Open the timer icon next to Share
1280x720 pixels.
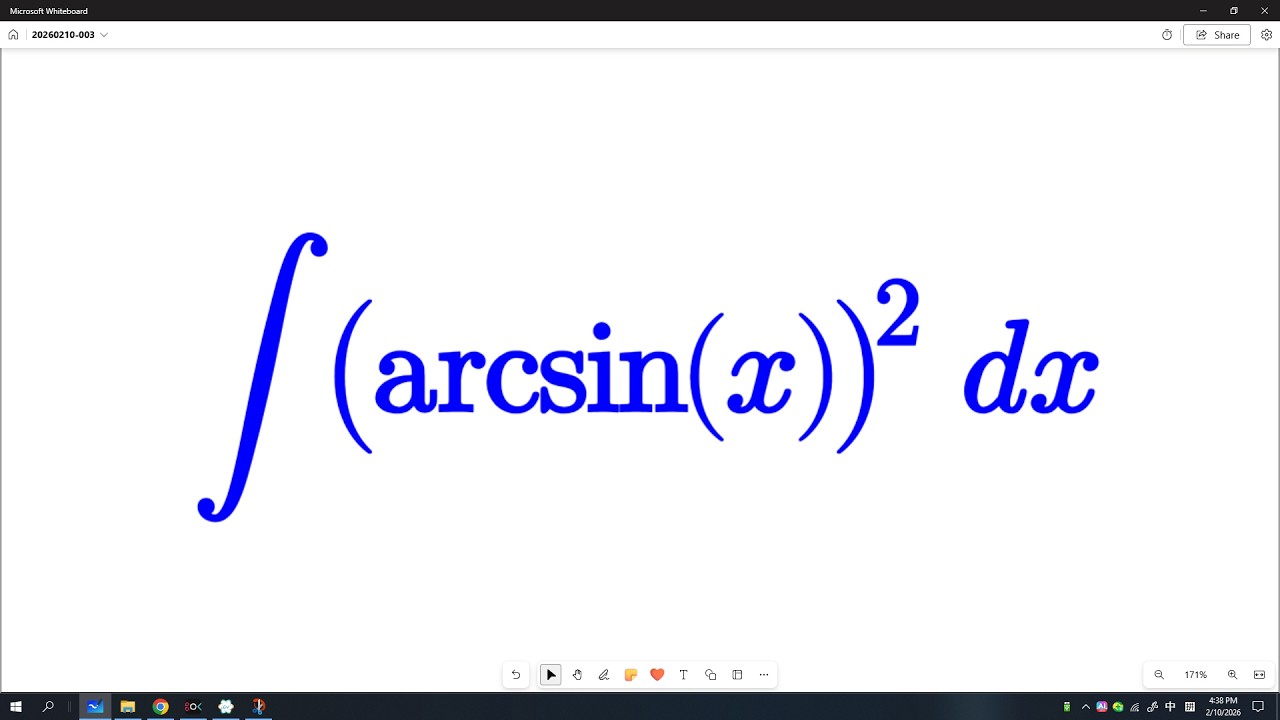tap(1167, 35)
